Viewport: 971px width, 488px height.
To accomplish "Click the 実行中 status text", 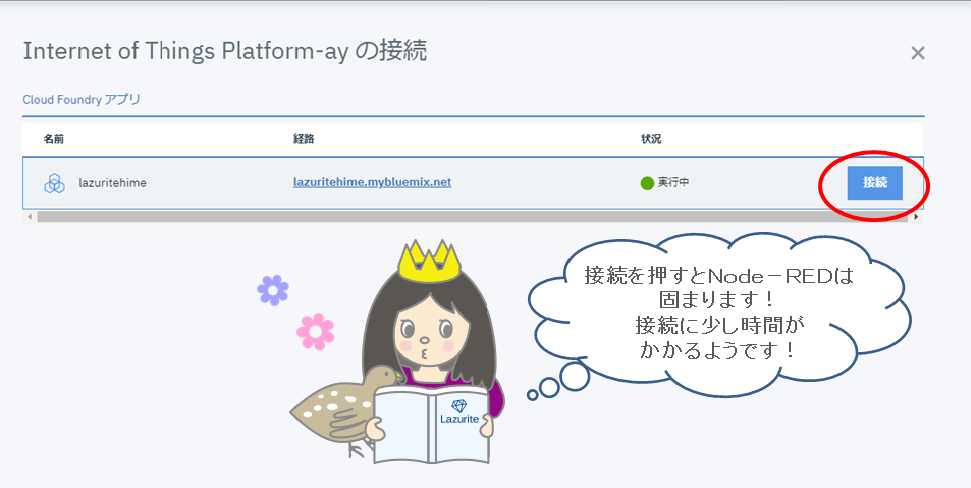I will click(673, 183).
